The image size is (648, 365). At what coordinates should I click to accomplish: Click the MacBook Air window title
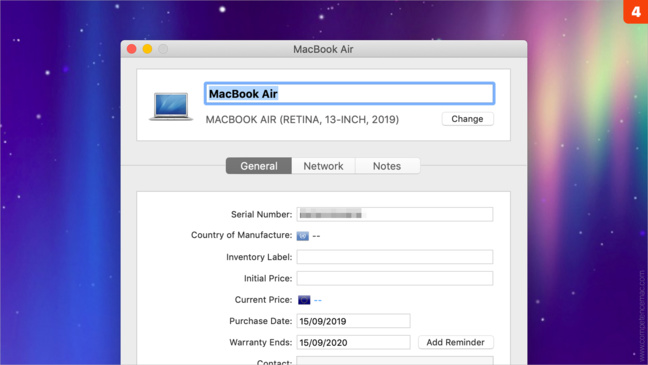point(323,49)
